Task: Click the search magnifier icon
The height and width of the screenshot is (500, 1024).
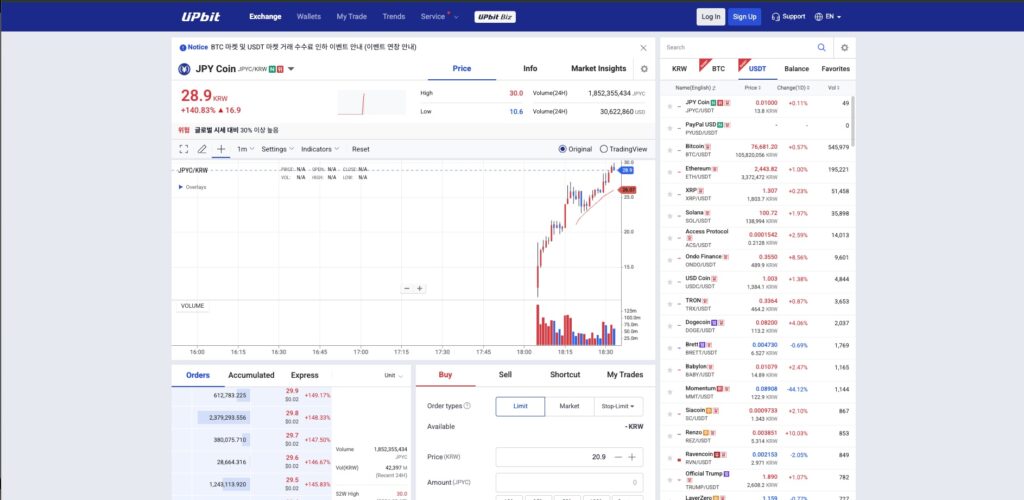Action: click(x=822, y=48)
